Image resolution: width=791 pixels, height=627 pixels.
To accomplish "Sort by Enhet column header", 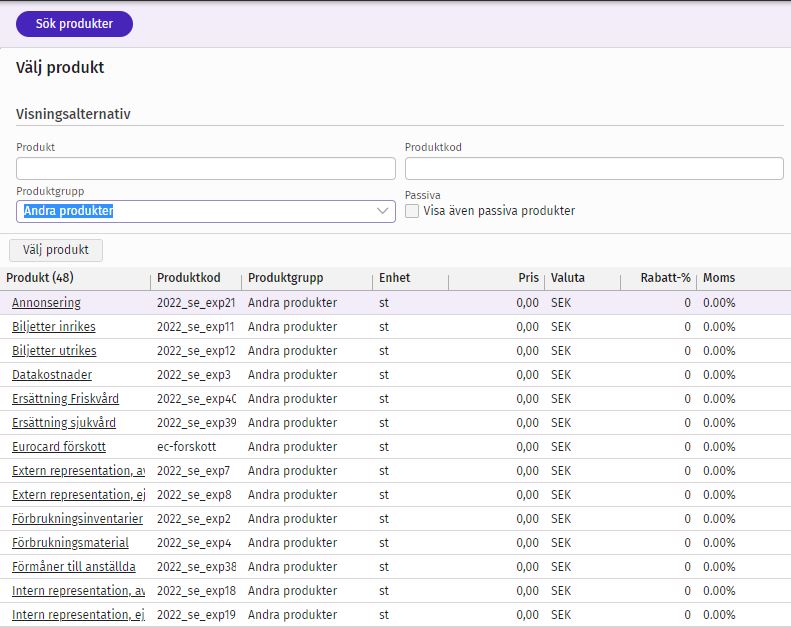I will point(394,278).
